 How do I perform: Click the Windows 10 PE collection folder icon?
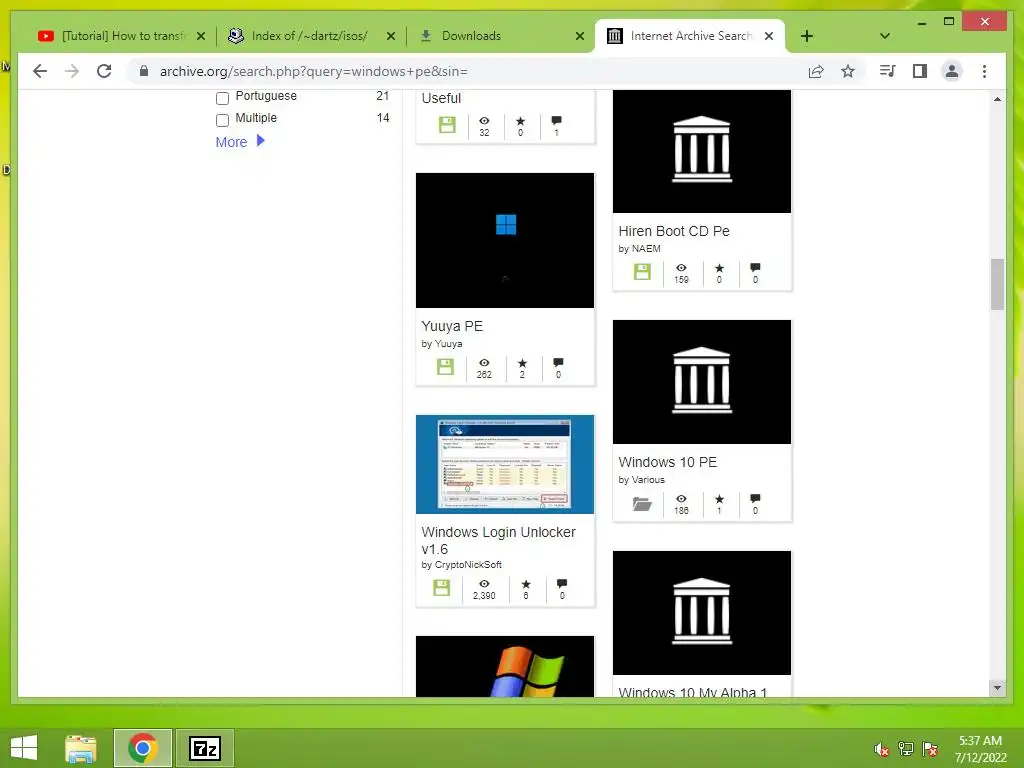642,504
